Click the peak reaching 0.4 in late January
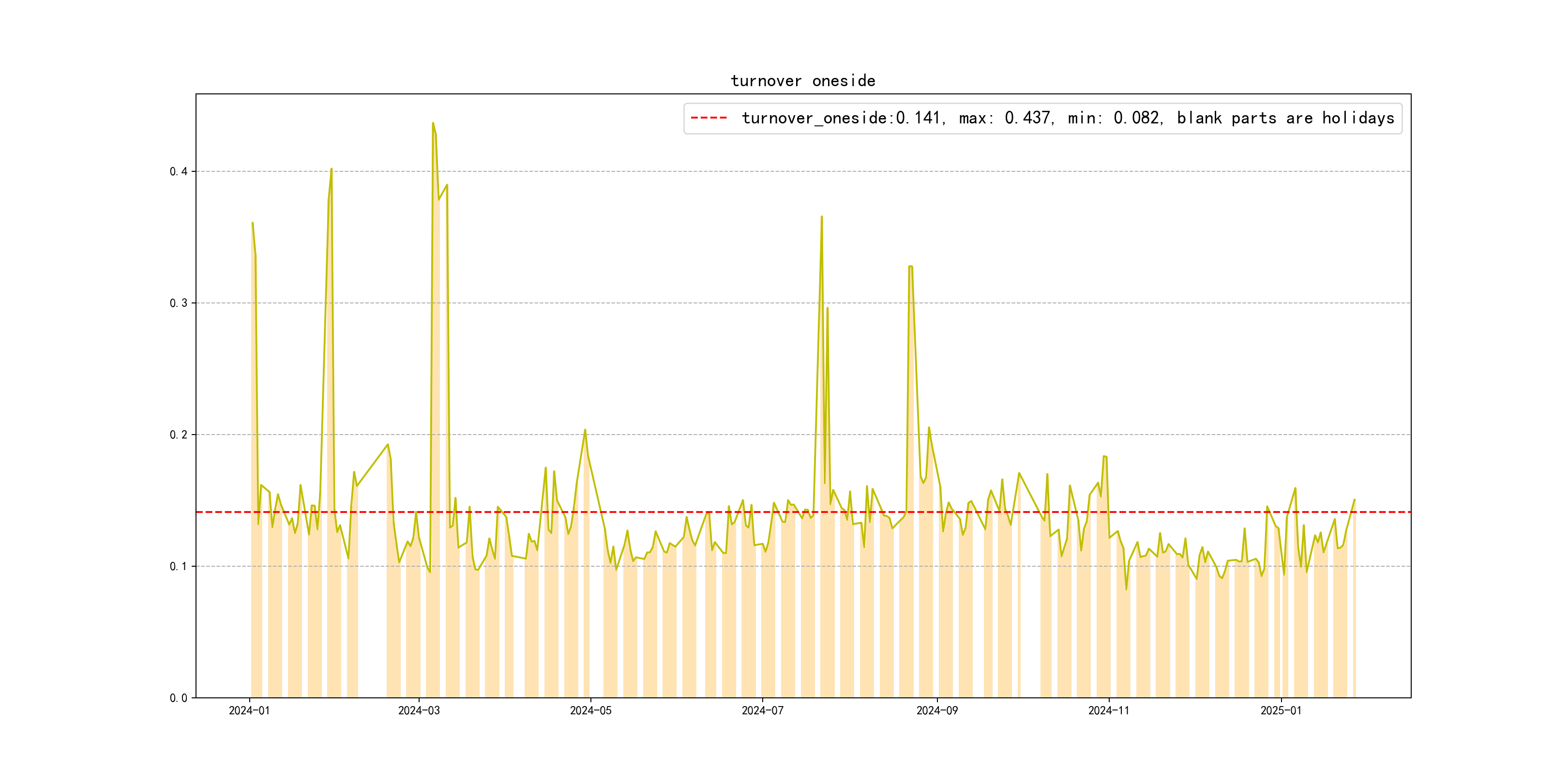Viewport: 1568px width, 784px height. click(331, 169)
